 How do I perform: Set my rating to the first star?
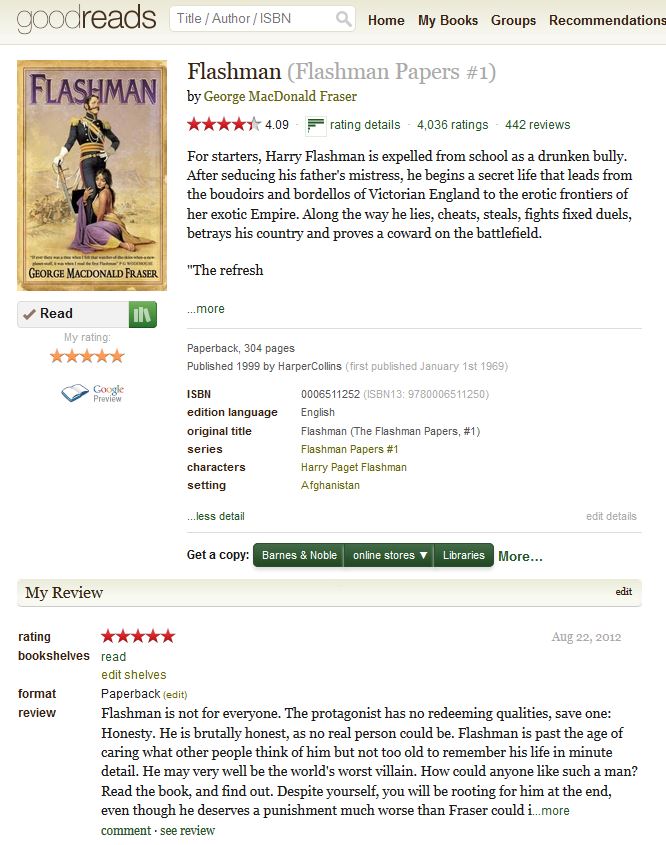tap(57, 356)
